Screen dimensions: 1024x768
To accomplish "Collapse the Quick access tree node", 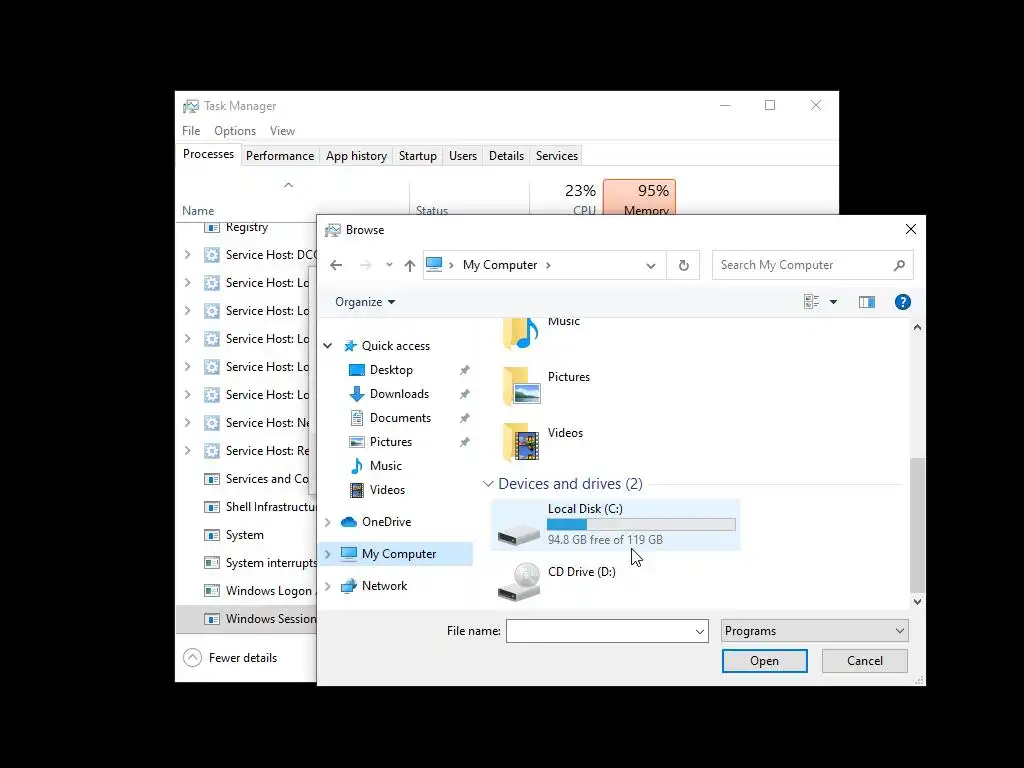I will 328,345.
